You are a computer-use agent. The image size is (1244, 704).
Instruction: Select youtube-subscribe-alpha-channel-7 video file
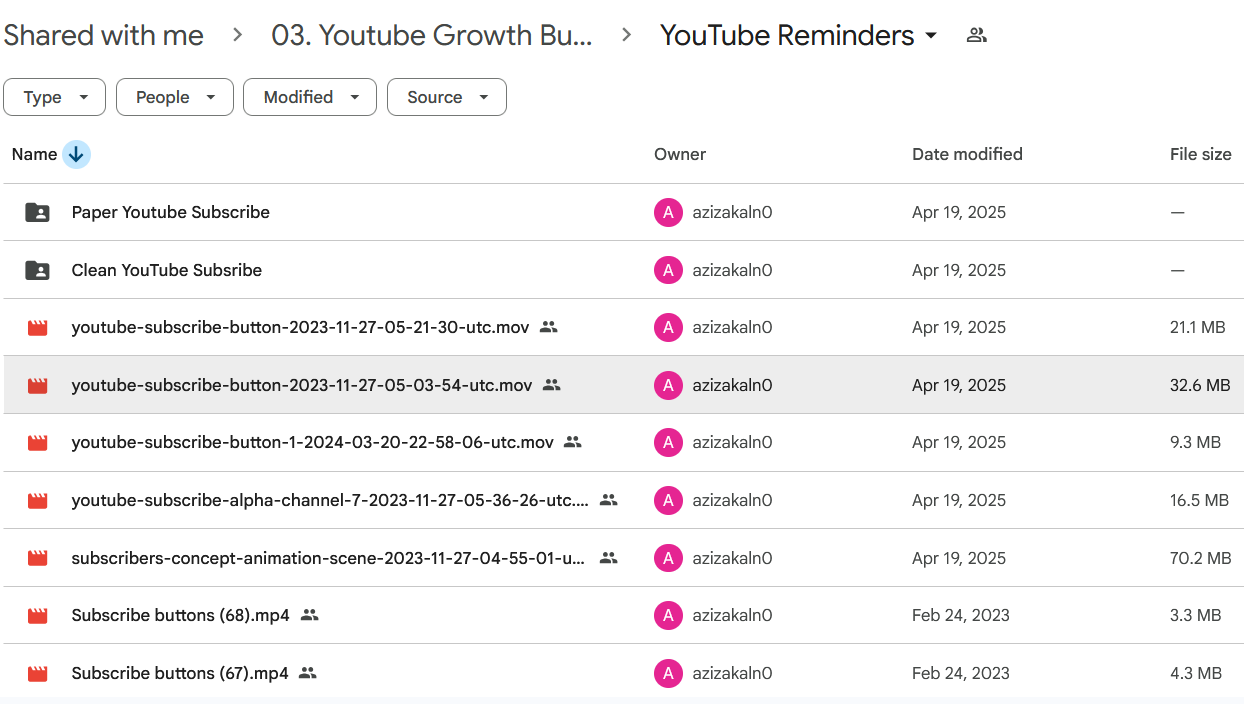tap(330, 500)
